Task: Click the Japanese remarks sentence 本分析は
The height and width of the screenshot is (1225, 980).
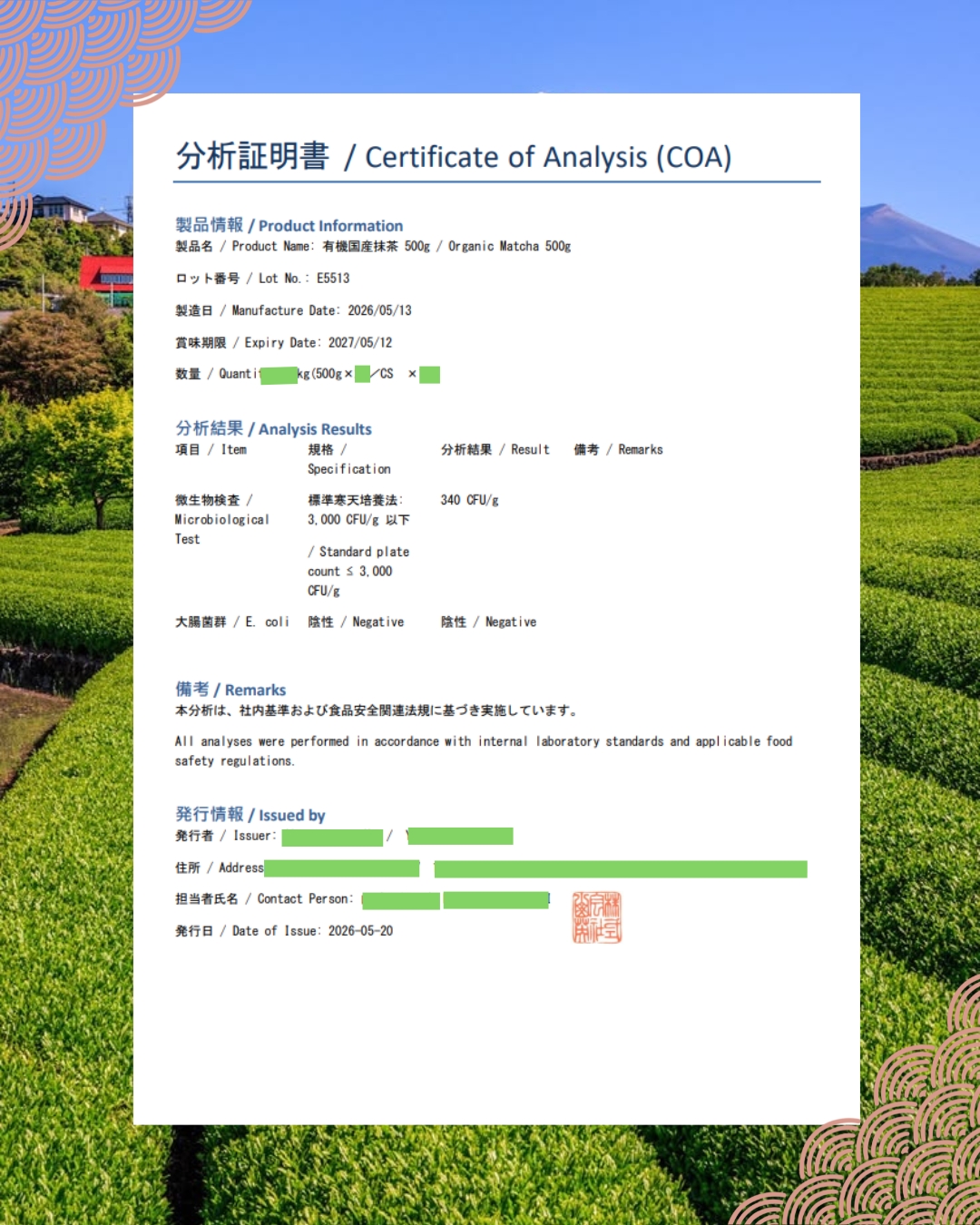Action: [377, 710]
